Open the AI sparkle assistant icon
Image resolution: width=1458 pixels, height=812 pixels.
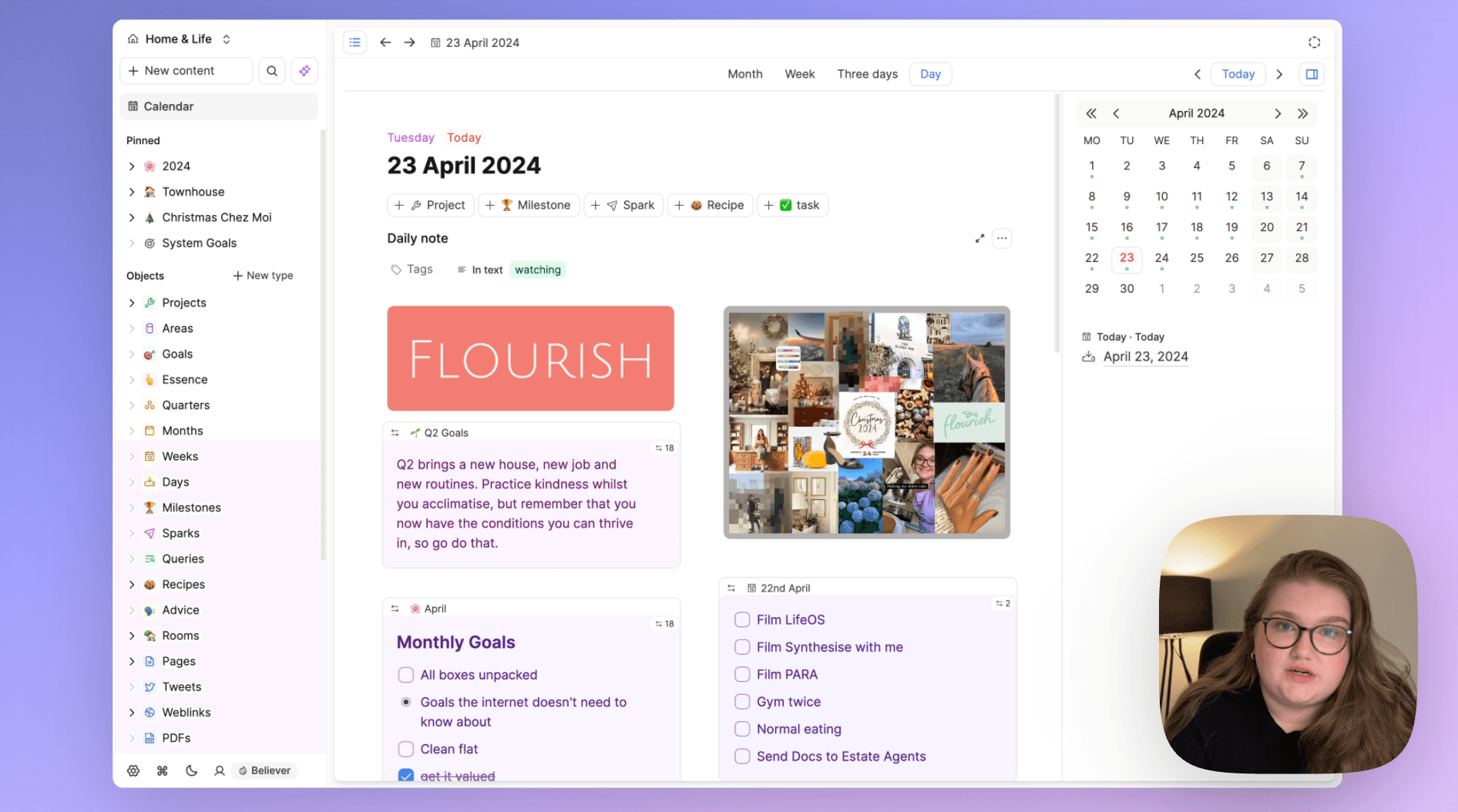coord(305,71)
